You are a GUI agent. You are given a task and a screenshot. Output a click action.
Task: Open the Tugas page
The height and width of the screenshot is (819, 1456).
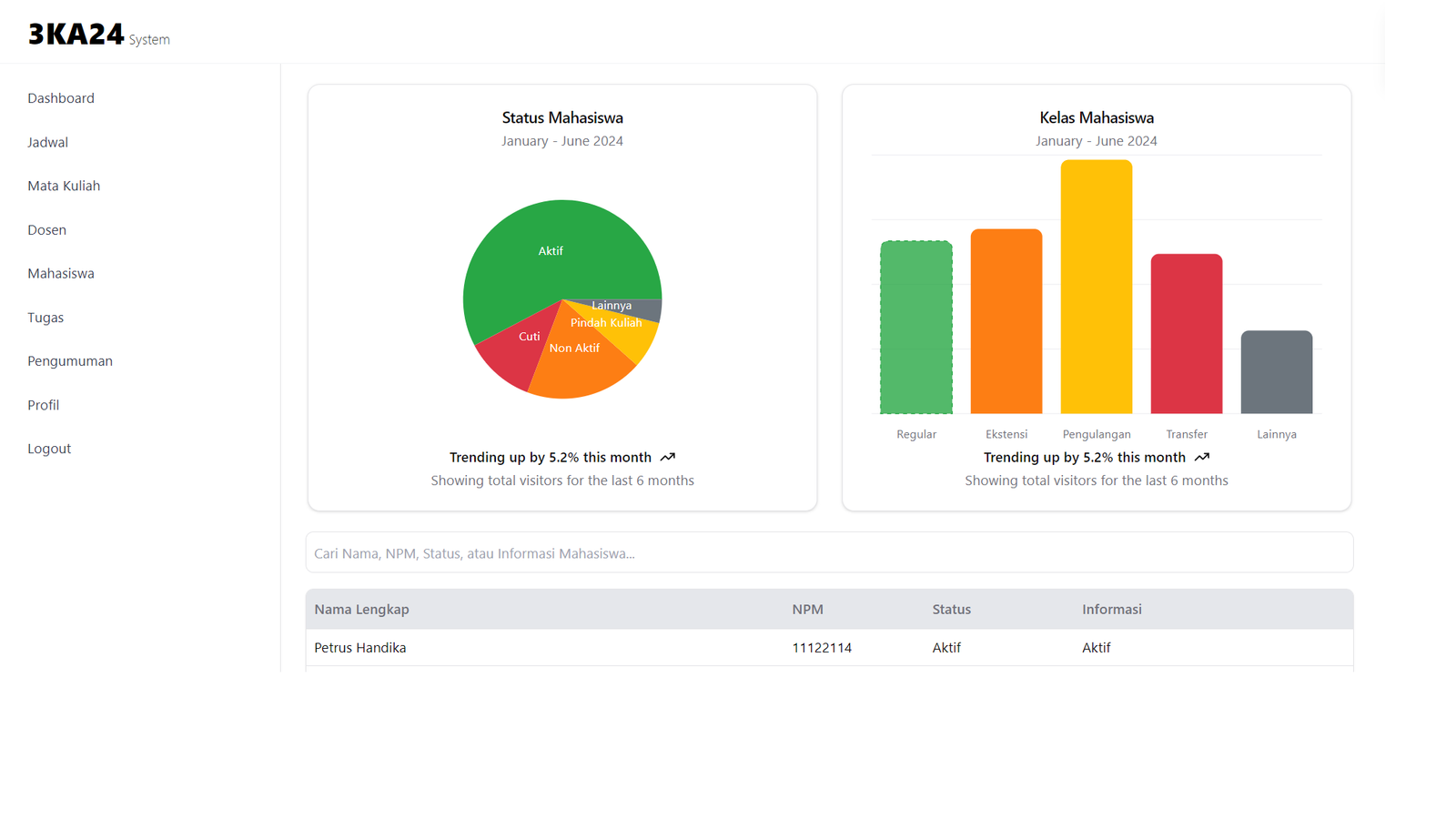(45, 318)
